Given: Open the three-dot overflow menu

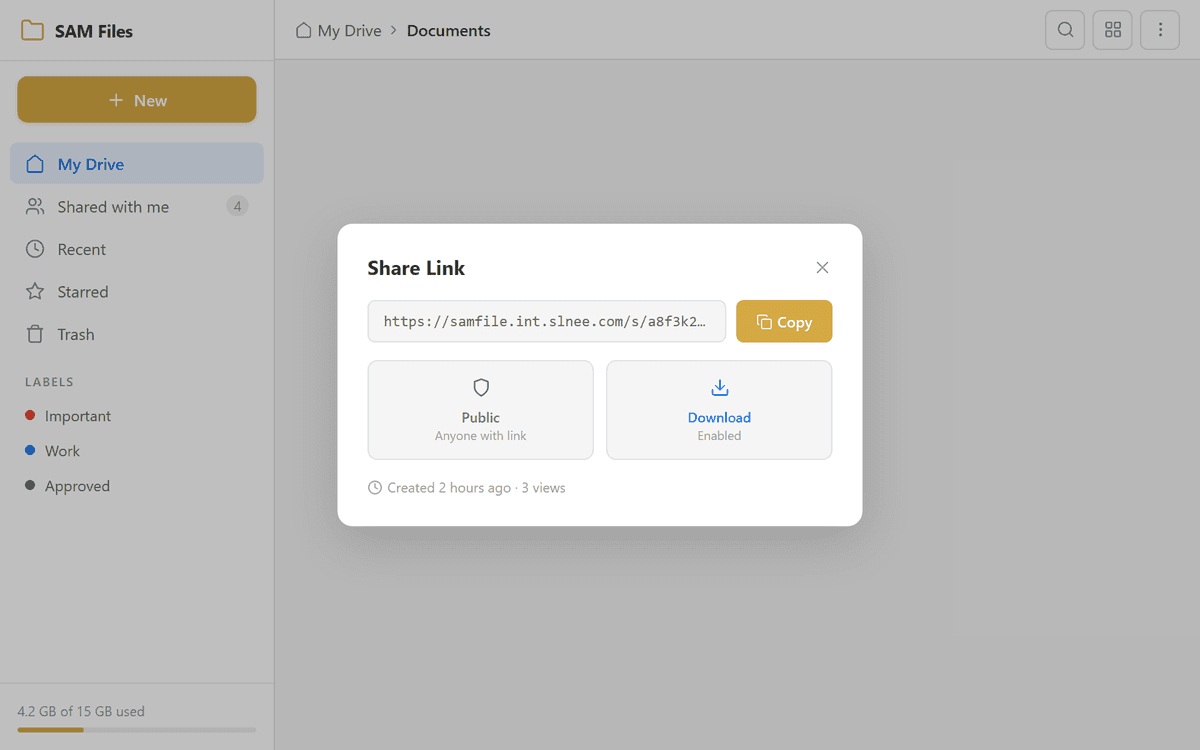Looking at the screenshot, I should click(1160, 29).
